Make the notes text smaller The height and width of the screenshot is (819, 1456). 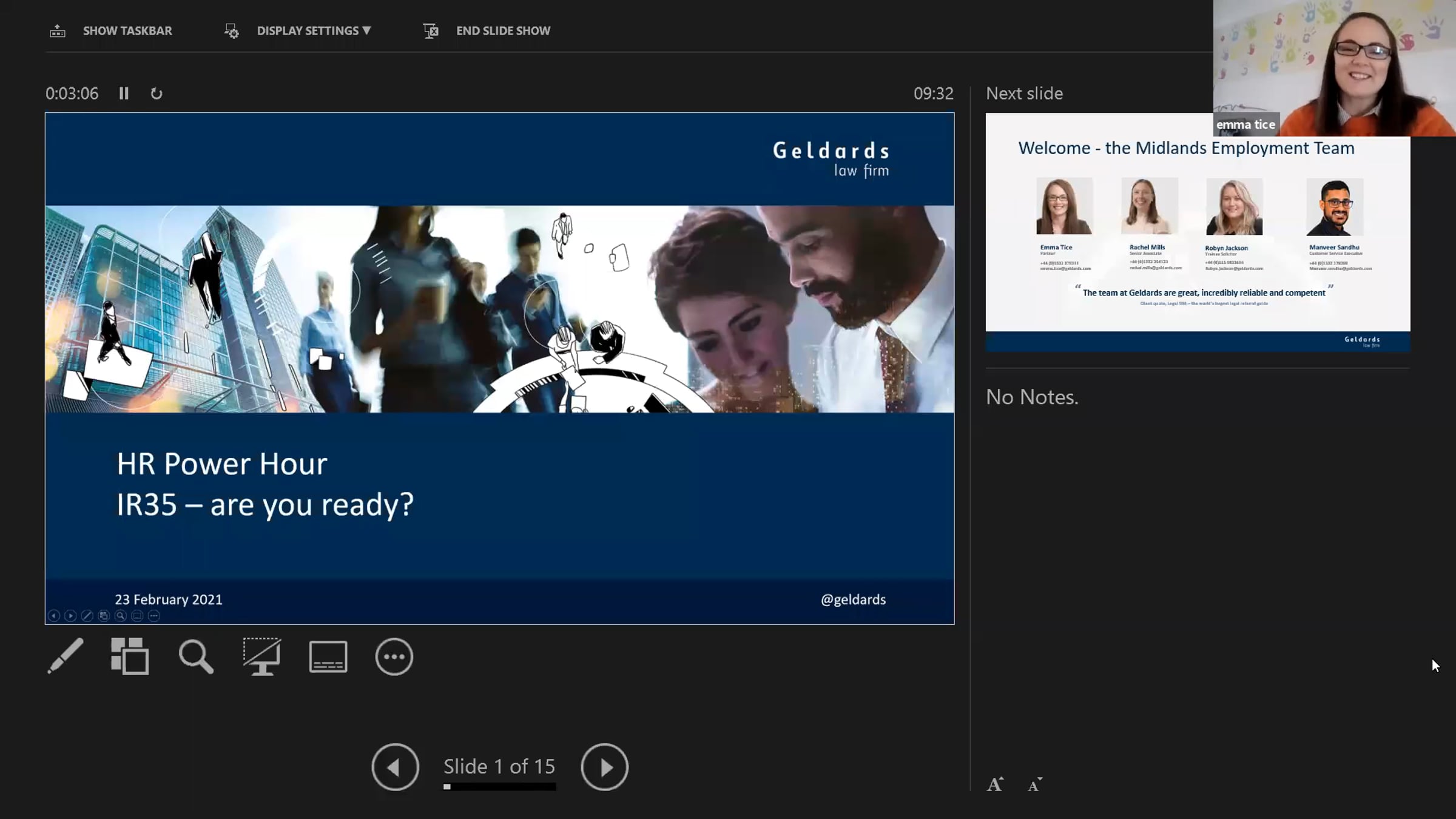coord(1035,784)
